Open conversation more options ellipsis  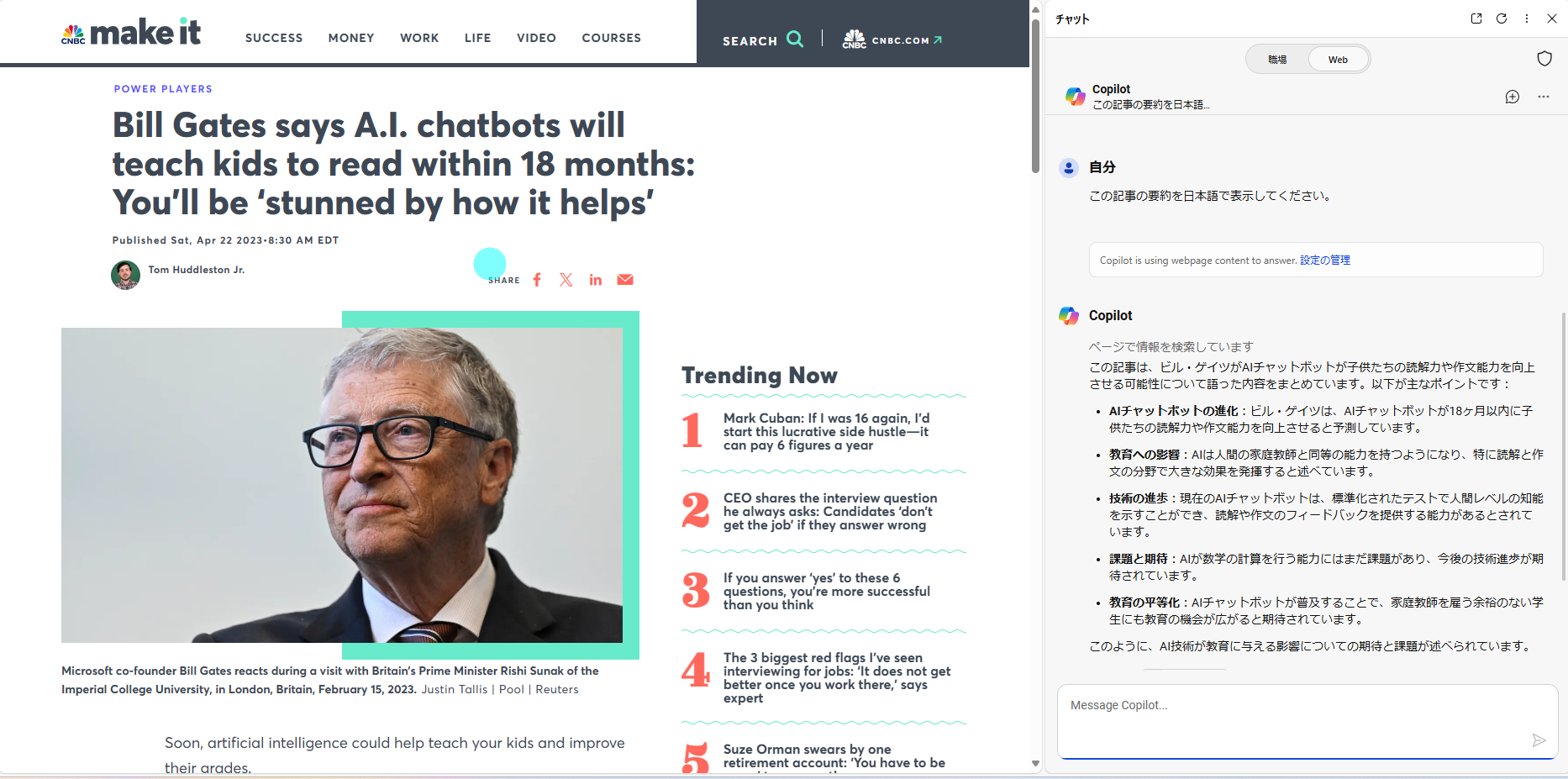[1544, 97]
